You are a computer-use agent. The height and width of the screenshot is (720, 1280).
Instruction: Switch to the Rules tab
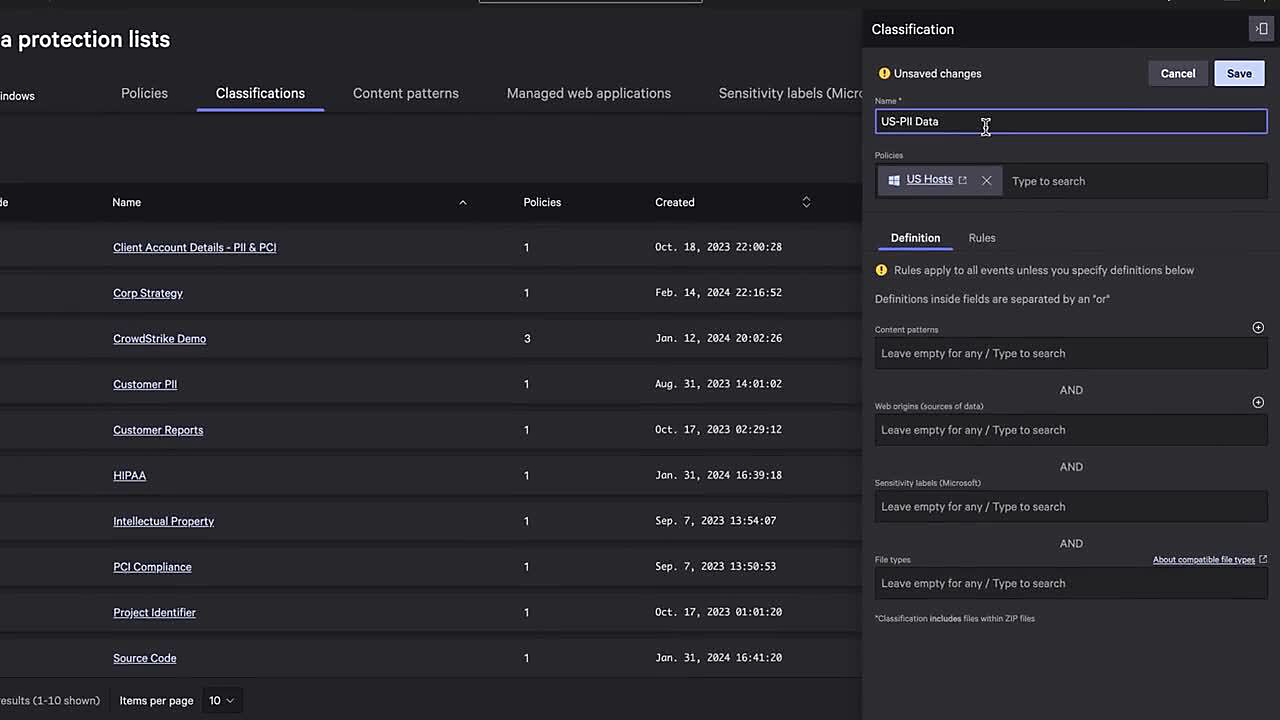[981, 238]
